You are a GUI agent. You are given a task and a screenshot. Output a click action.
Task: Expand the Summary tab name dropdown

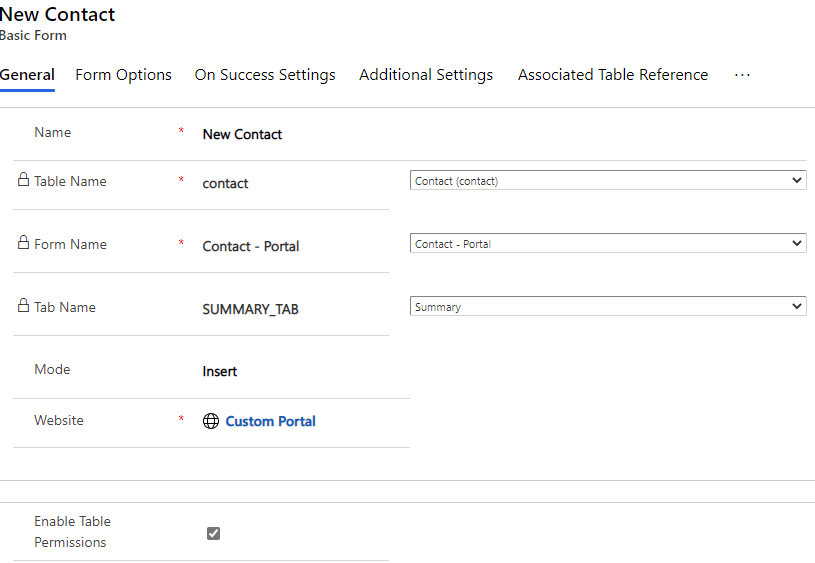pos(607,307)
